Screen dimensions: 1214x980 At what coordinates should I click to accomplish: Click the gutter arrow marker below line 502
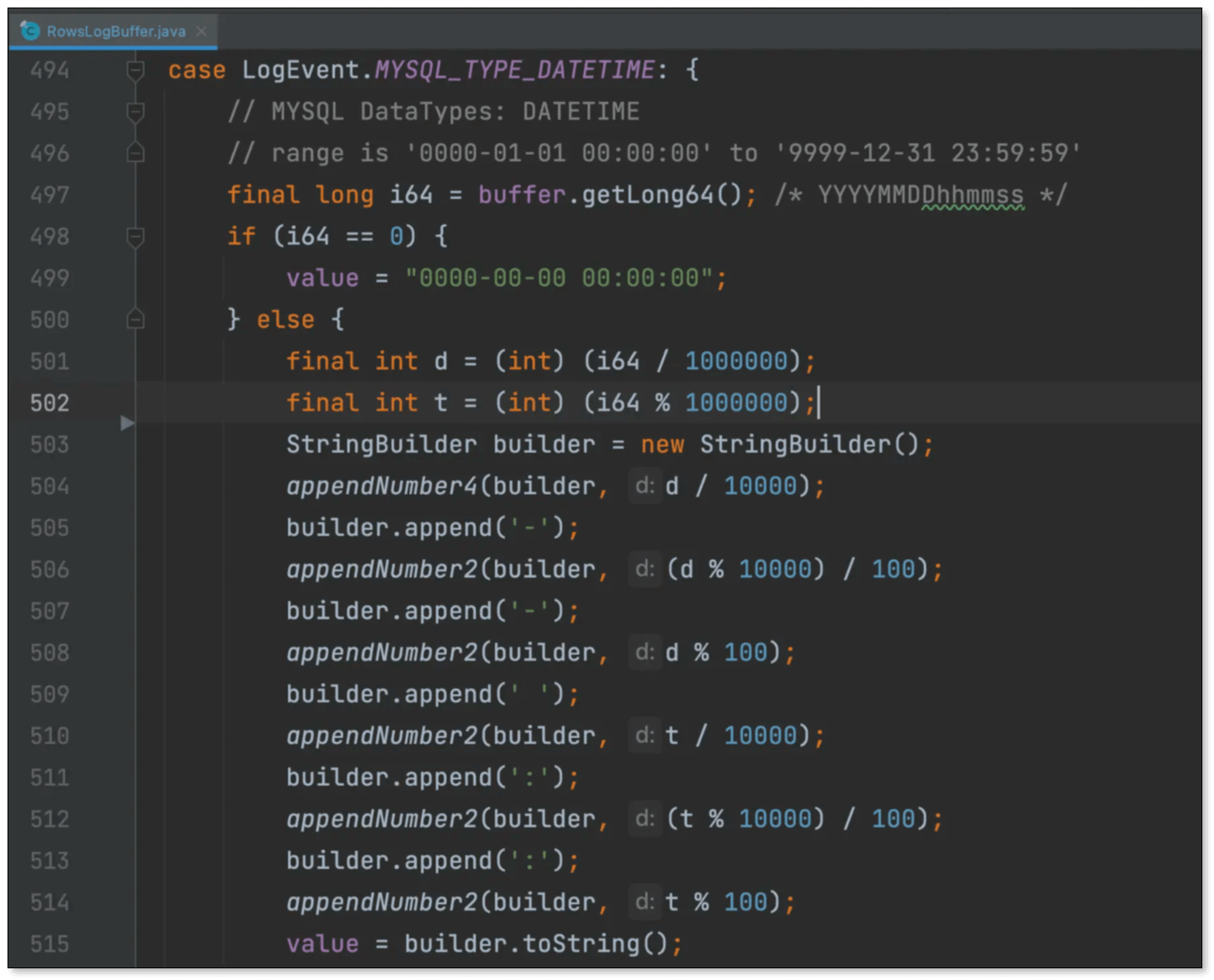(x=127, y=423)
